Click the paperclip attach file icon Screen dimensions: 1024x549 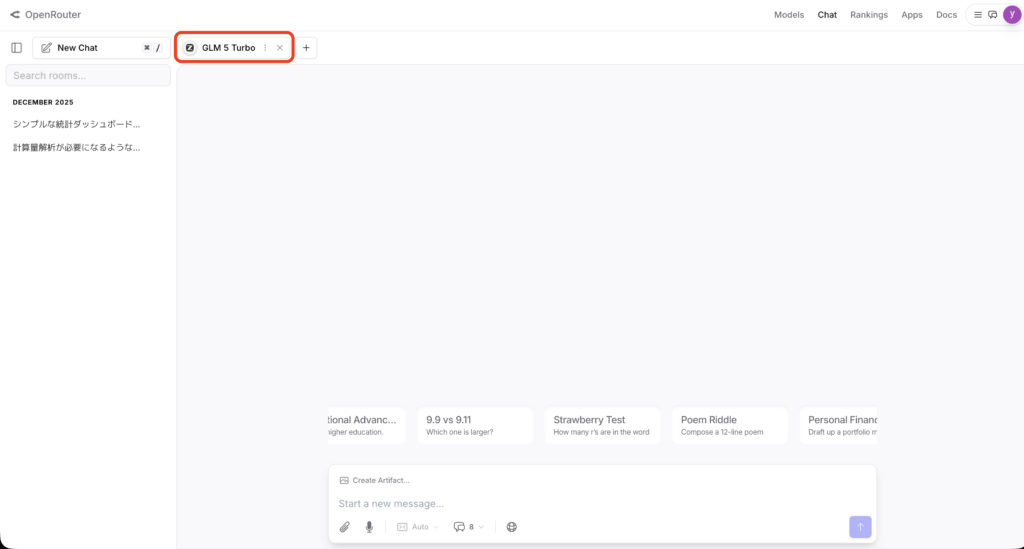coord(345,527)
